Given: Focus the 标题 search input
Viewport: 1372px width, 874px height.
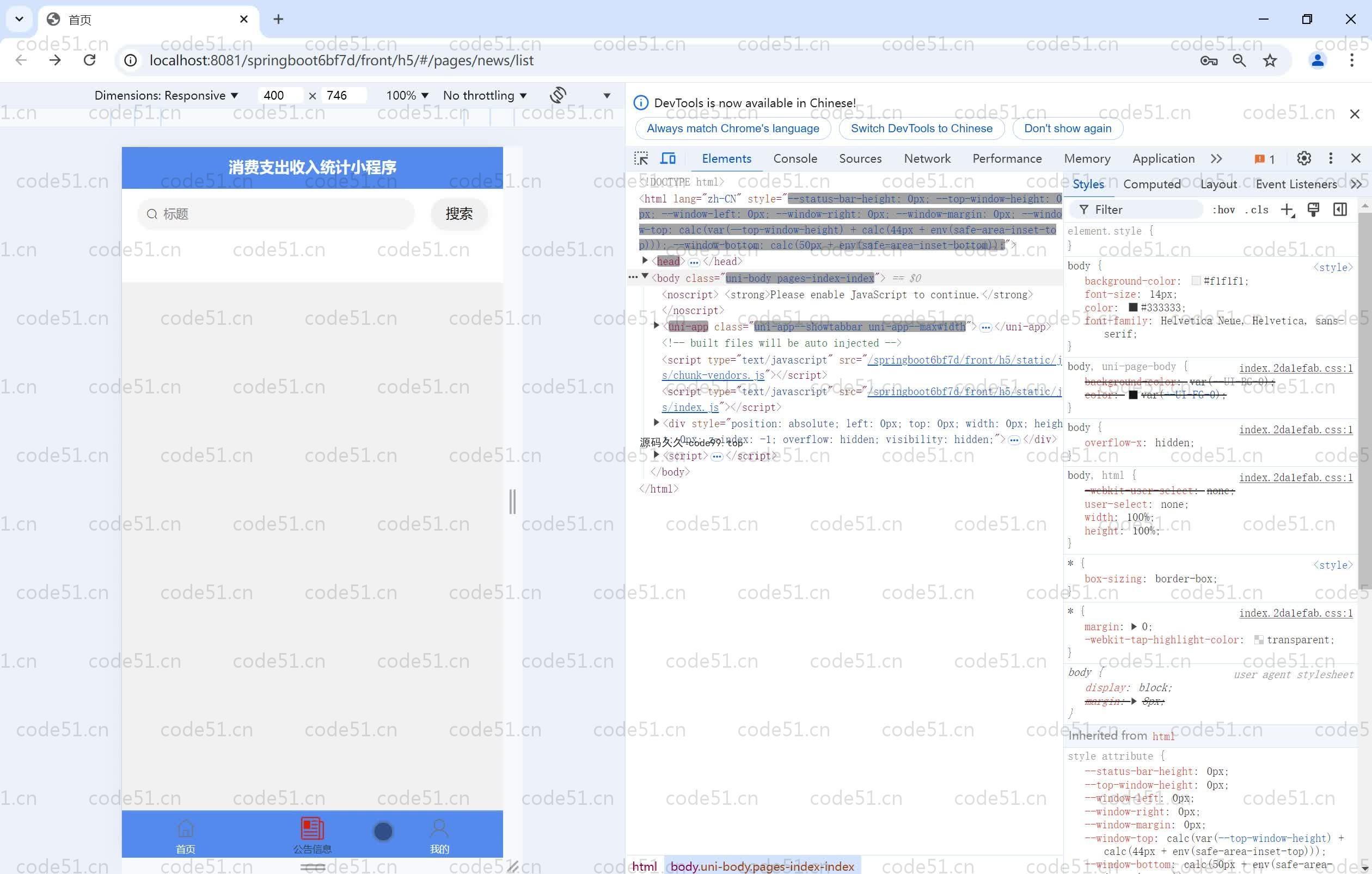Looking at the screenshot, I should click(277, 214).
